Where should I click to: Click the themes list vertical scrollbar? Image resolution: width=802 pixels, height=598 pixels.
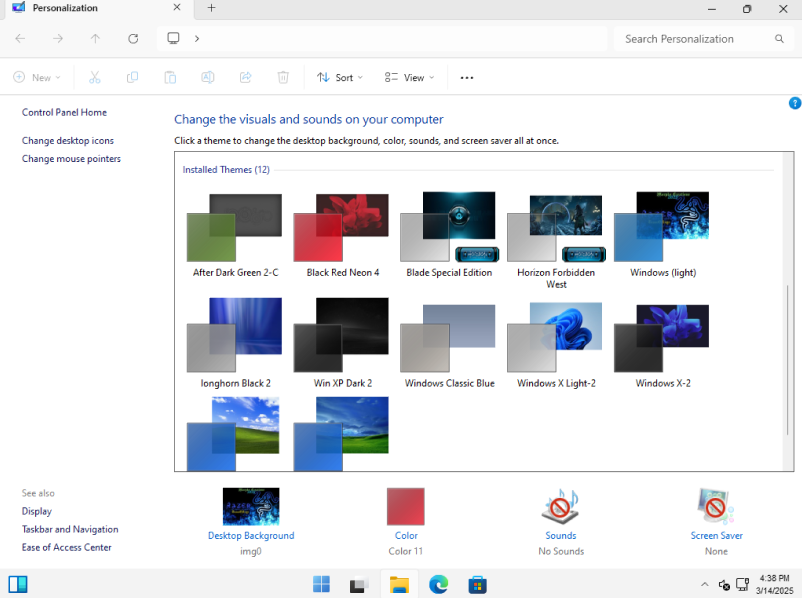click(788, 360)
